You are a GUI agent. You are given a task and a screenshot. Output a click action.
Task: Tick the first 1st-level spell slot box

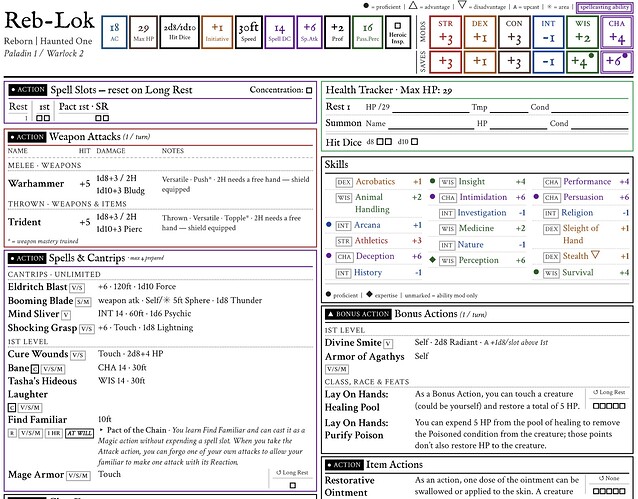coord(39,118)
